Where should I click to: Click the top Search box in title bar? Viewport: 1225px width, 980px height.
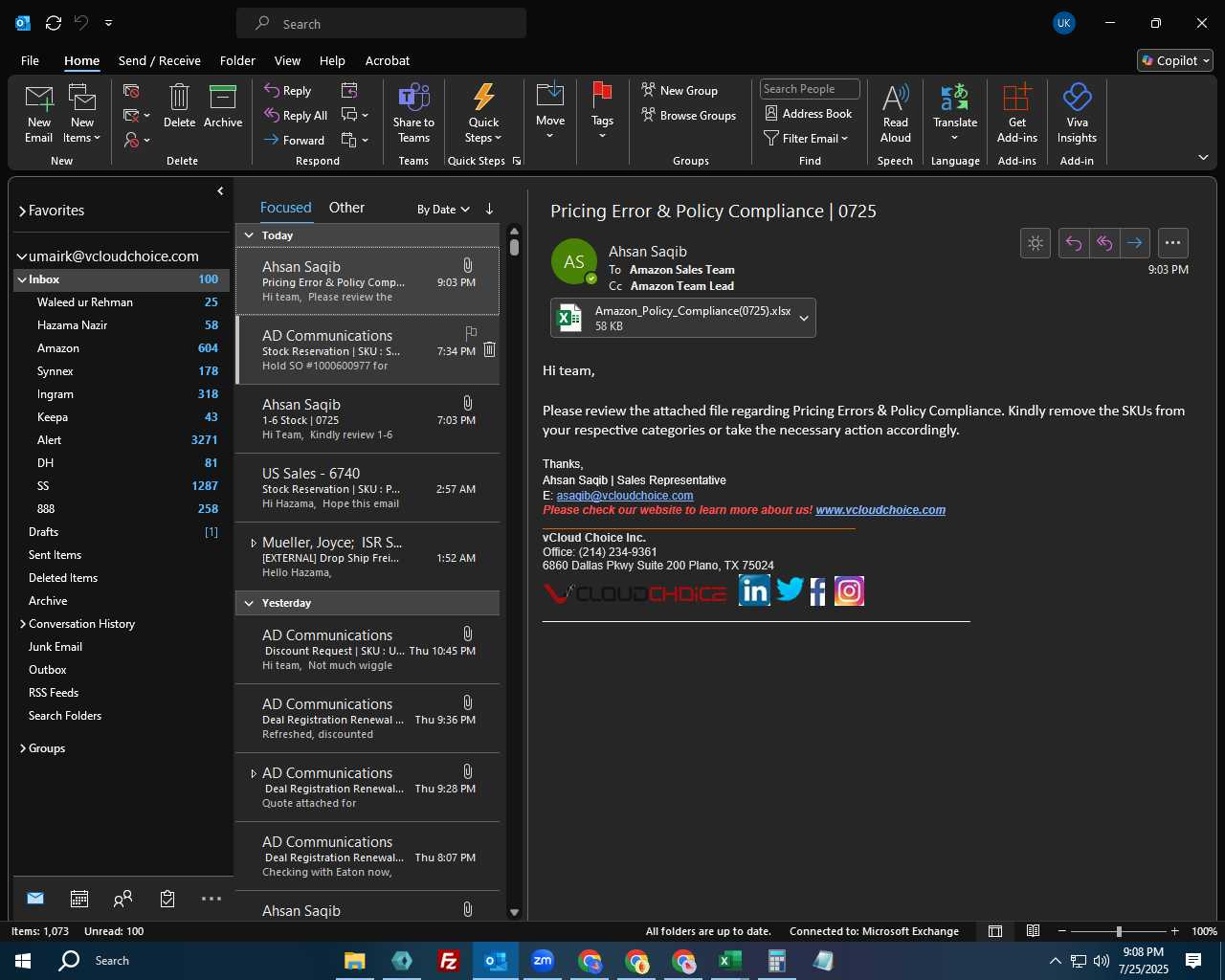[381, 23]
